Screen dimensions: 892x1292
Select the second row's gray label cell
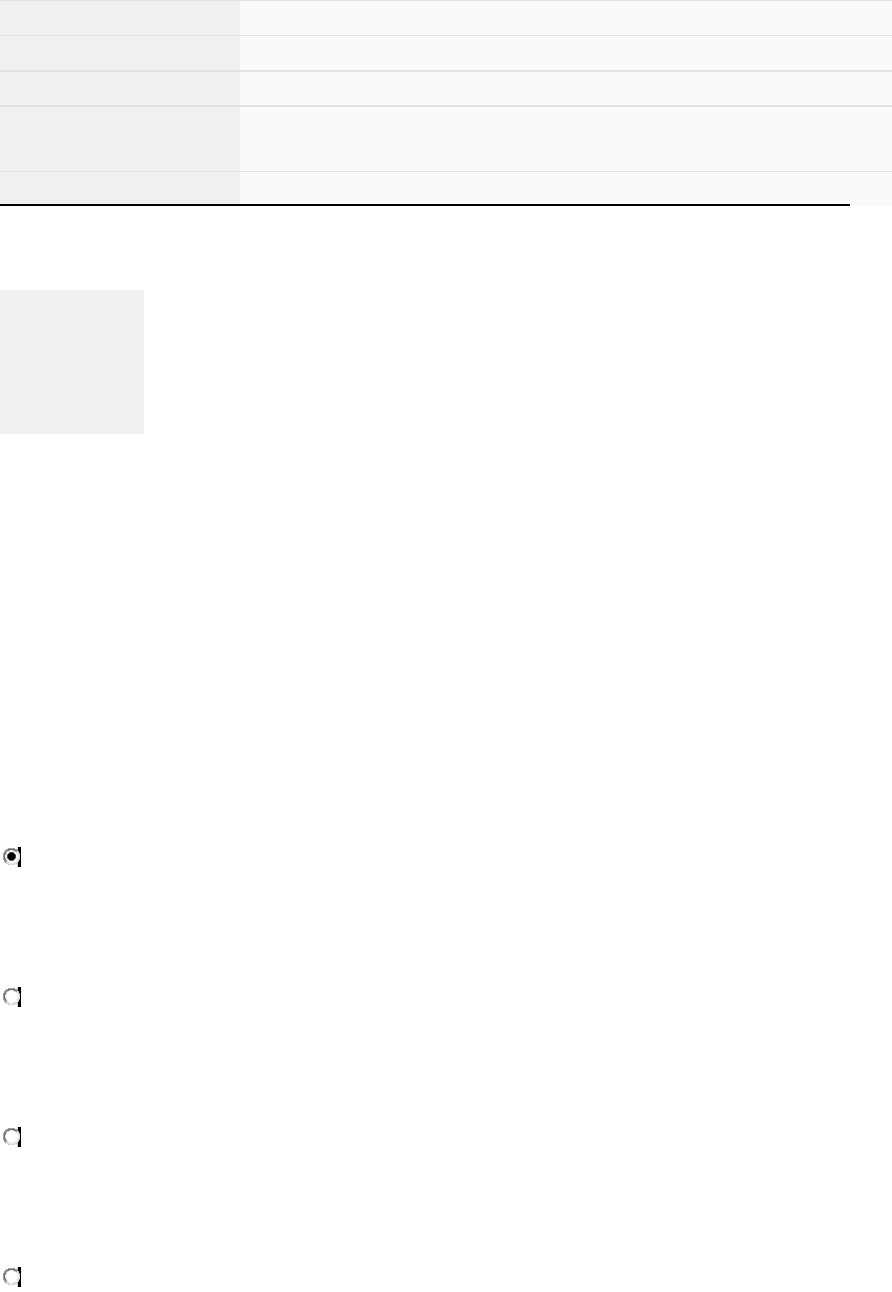coord(120,53)
